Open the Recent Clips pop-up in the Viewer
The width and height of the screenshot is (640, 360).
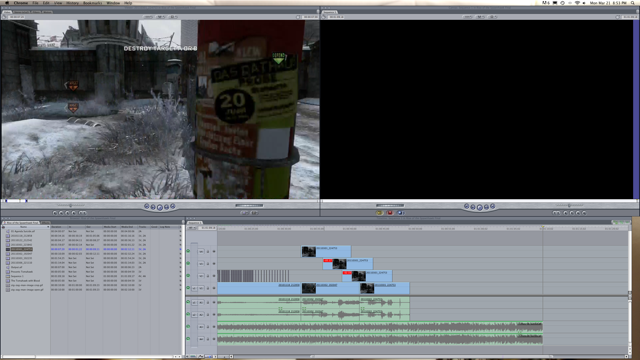pos(245,213)
